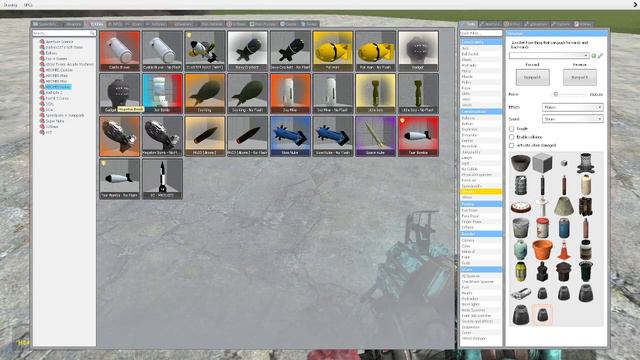Image resolution: width=640 pixels, height=360 pixels.
Task: Select the blue can model thumbnail
Action: [x=564, y=228]
